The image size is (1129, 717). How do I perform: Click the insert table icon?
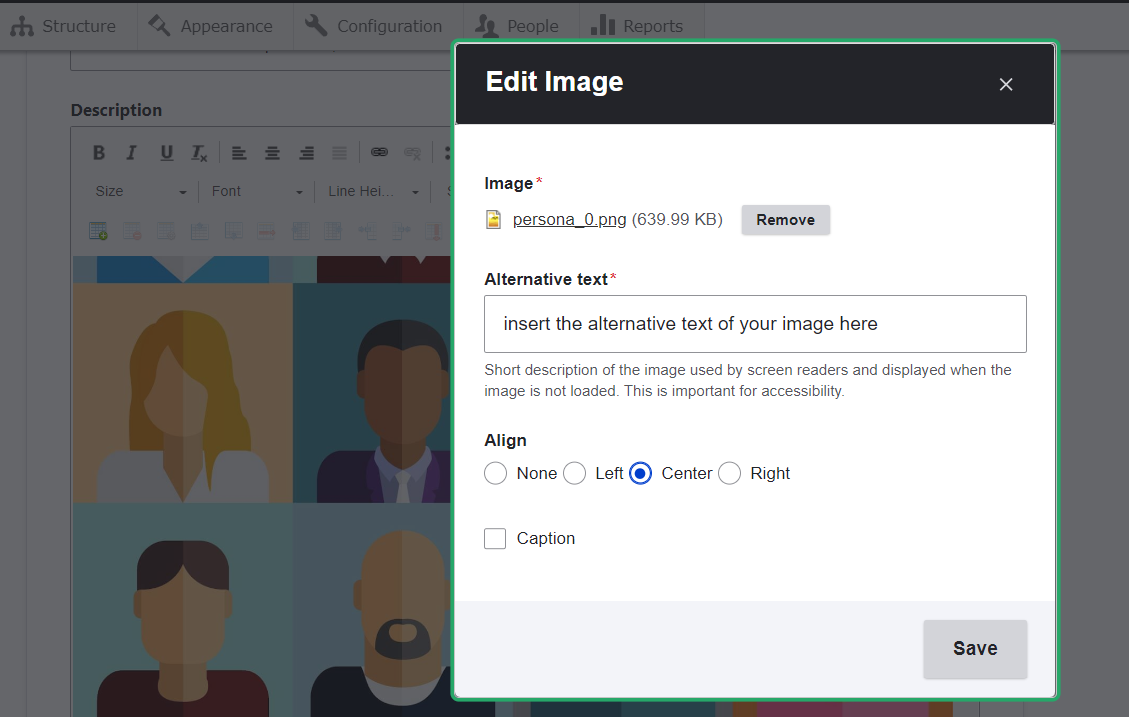pos(98,231)
